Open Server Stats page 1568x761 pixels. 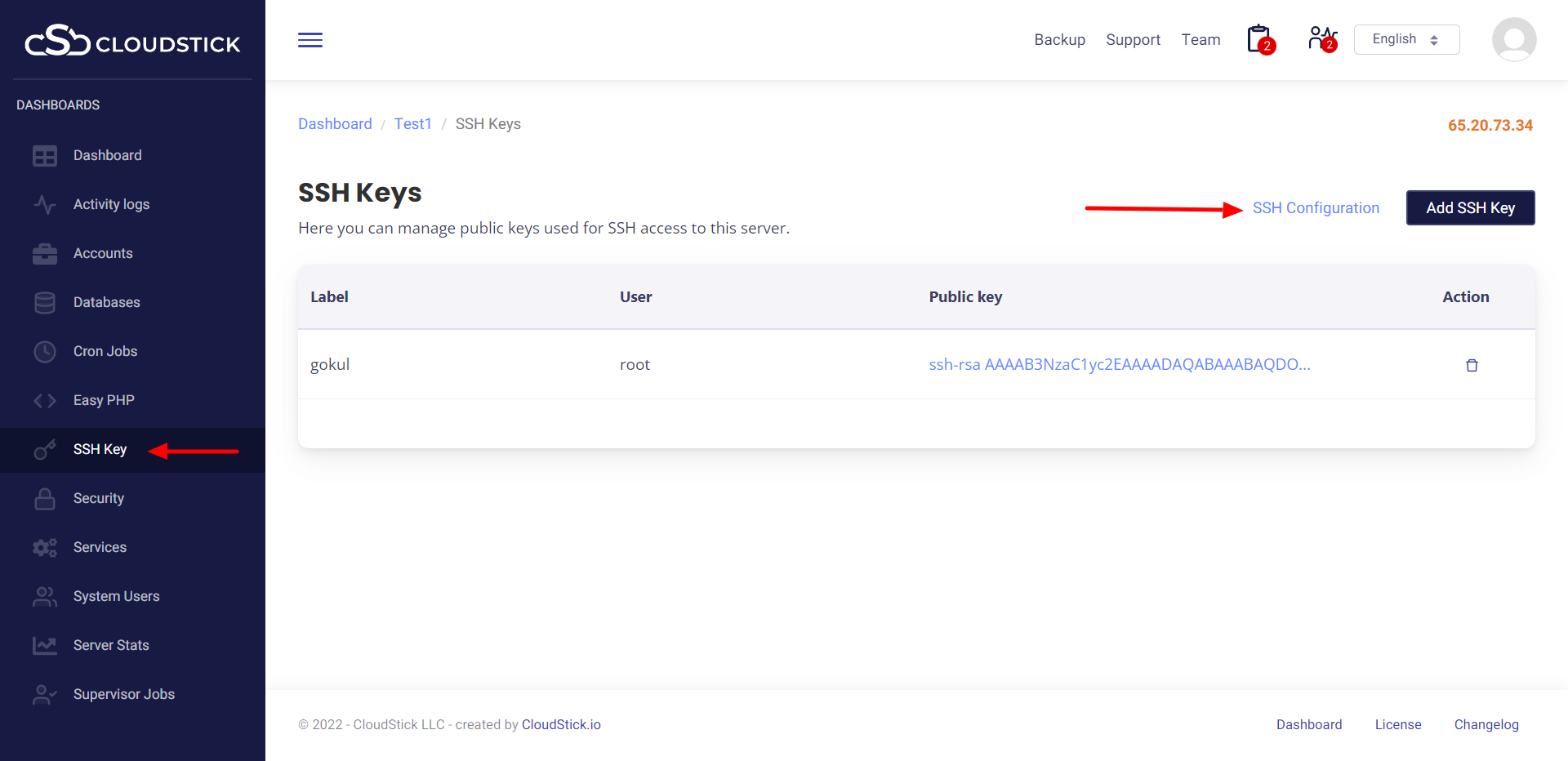point(111,645)
